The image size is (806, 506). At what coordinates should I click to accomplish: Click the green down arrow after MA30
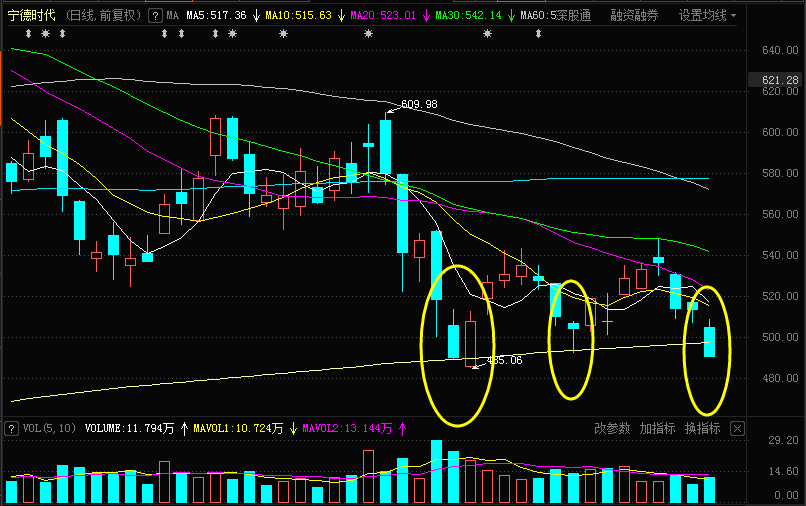pyautogui.click(x=511, y=16)
